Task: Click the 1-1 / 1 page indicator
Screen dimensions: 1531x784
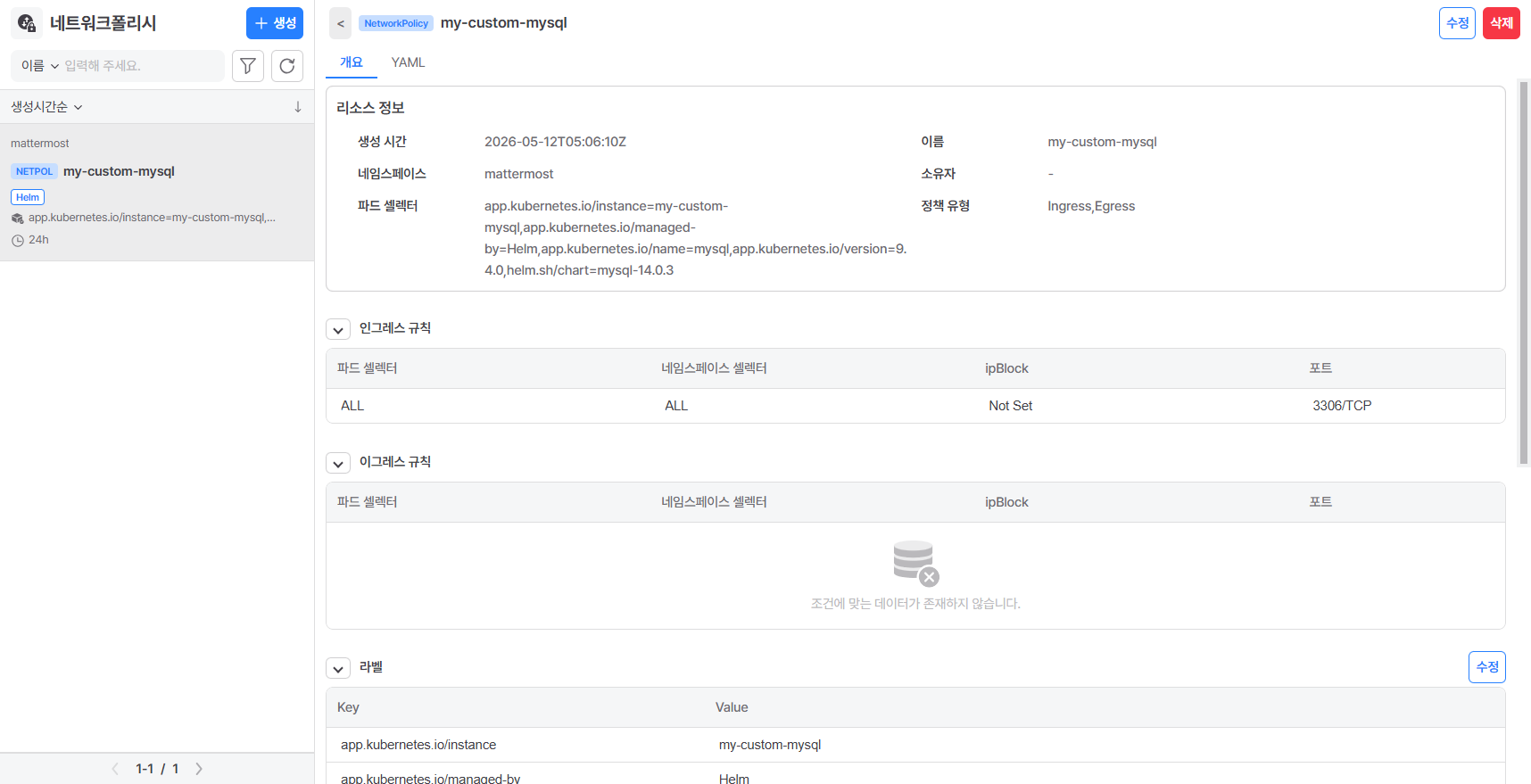Action: (157, 769)
